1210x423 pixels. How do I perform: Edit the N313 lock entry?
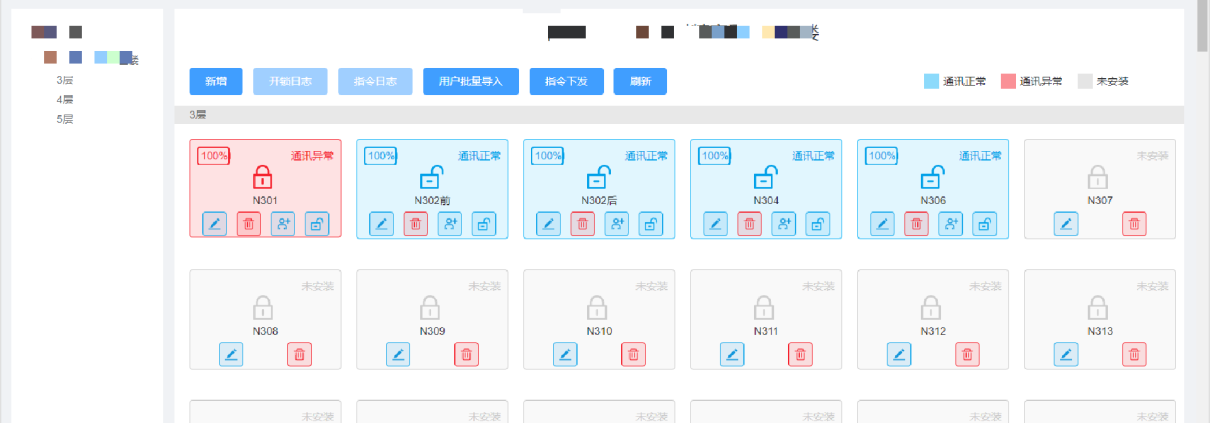pyautogui.click(x=1066, y=354)
